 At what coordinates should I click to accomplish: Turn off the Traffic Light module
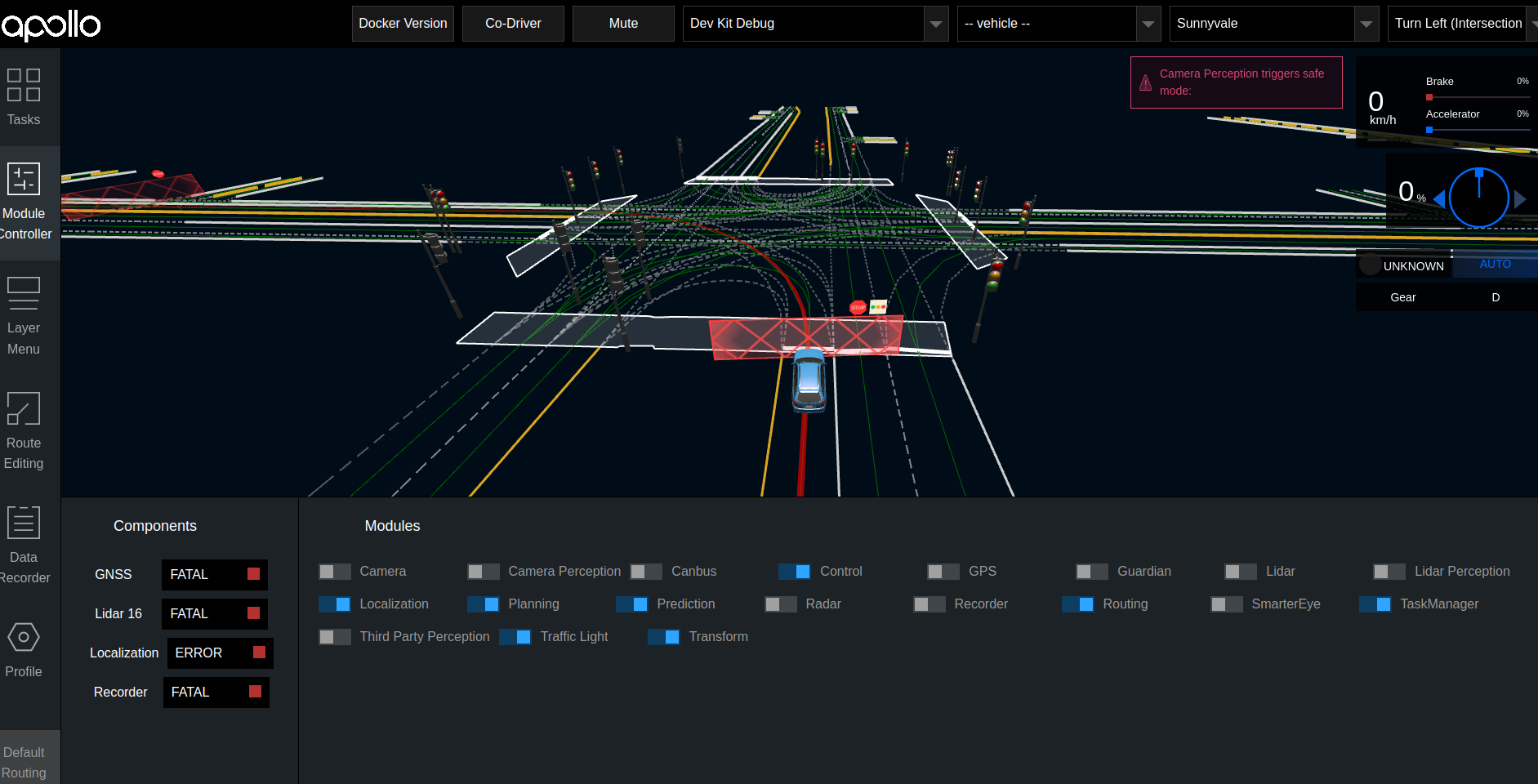tap(515, 636)
